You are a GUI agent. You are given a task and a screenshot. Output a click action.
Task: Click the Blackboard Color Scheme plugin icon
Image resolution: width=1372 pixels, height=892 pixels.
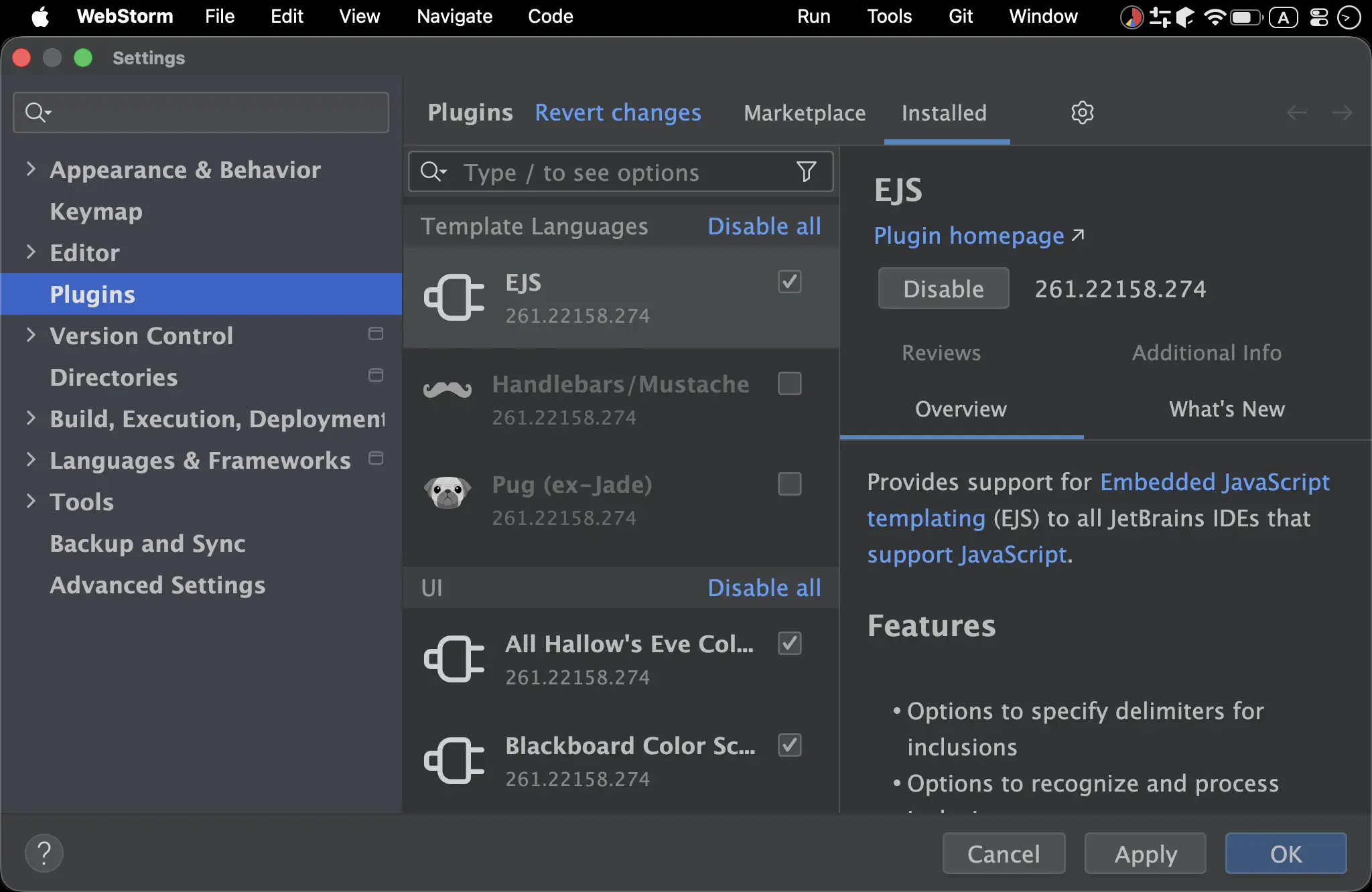pyautogui.click(x=454, y=760)
